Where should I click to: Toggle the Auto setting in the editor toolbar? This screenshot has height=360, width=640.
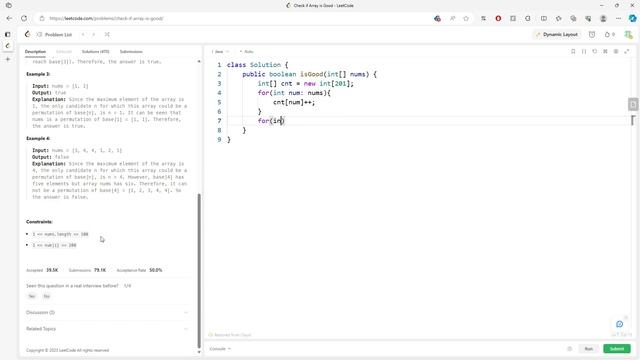[x=247, y=52]
